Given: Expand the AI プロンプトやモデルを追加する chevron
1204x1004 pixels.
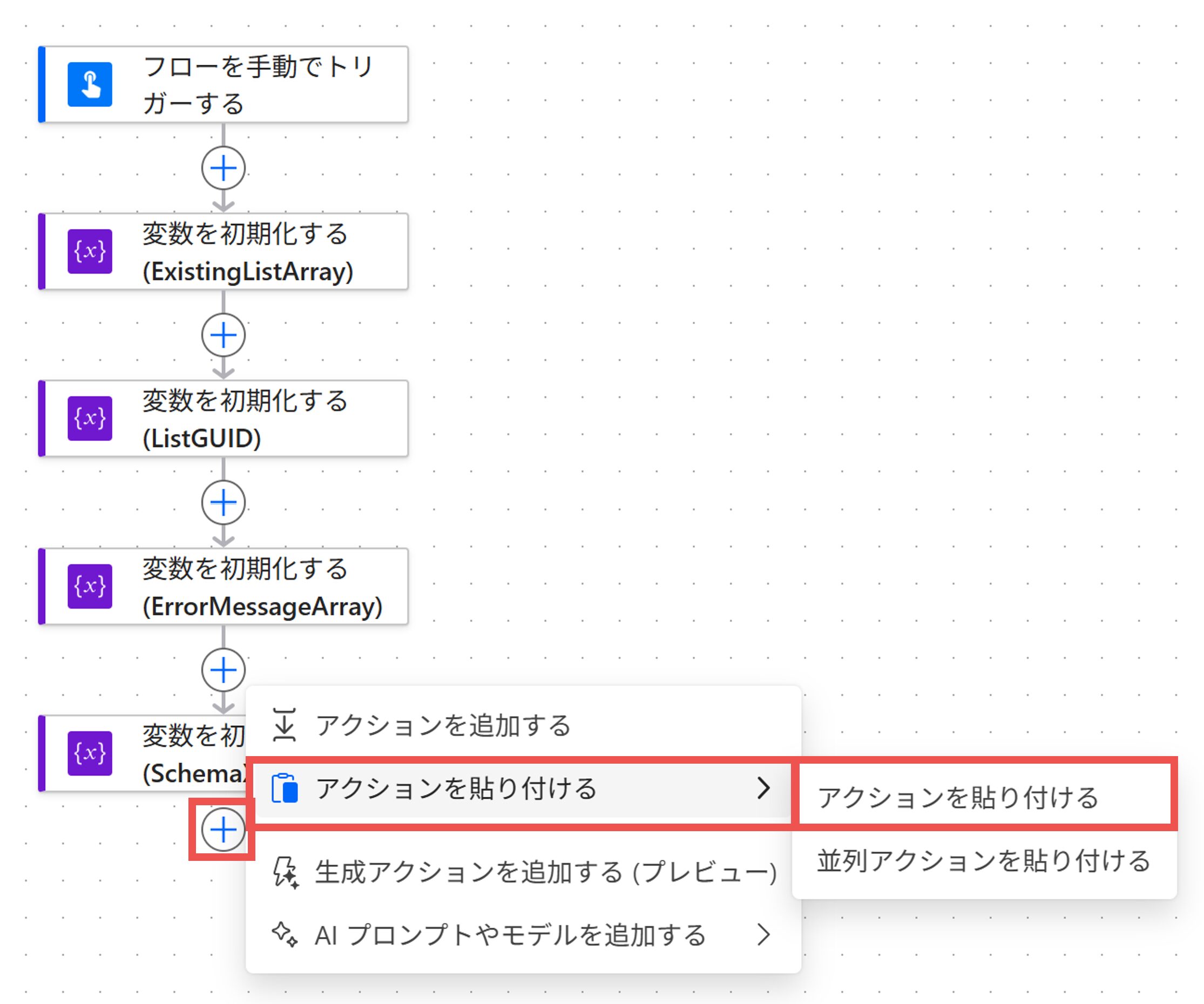Looking at the screenshot, I should [x=763, y=935].
